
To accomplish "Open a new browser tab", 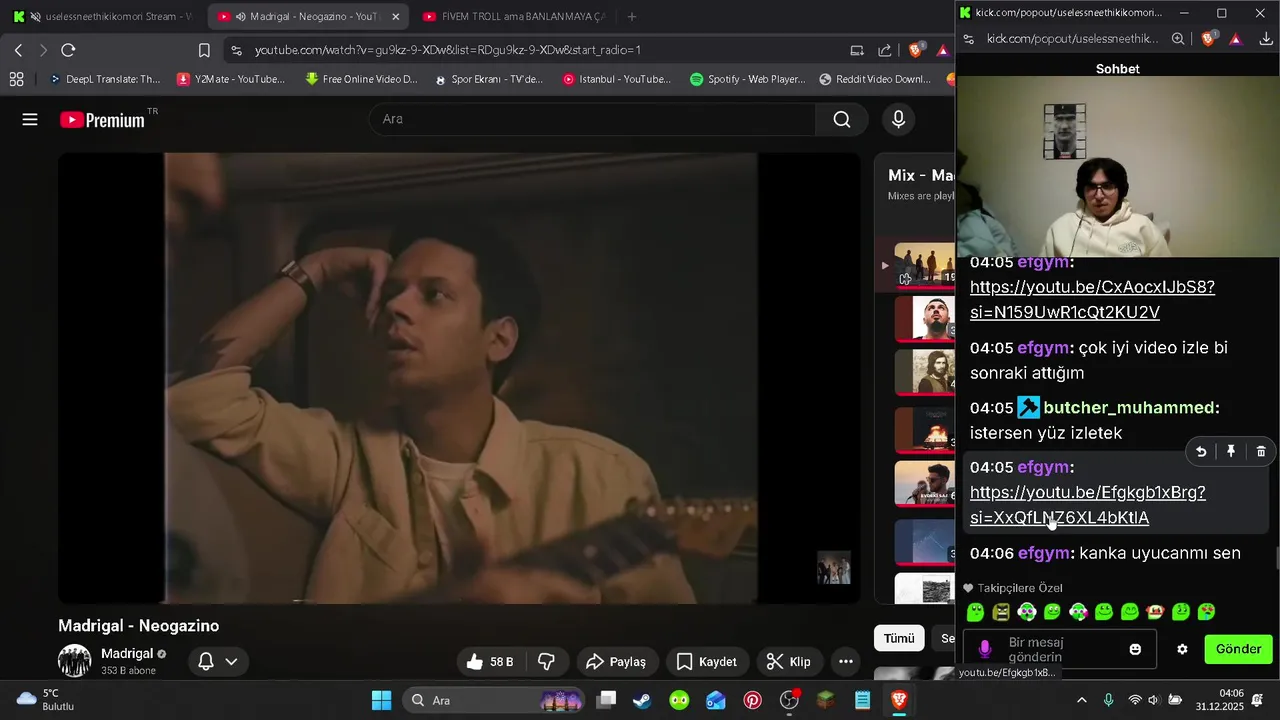I will coord(631,17).
